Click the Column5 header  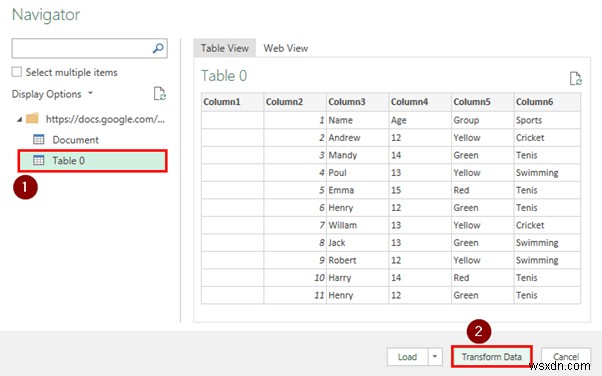click(483, 102)
